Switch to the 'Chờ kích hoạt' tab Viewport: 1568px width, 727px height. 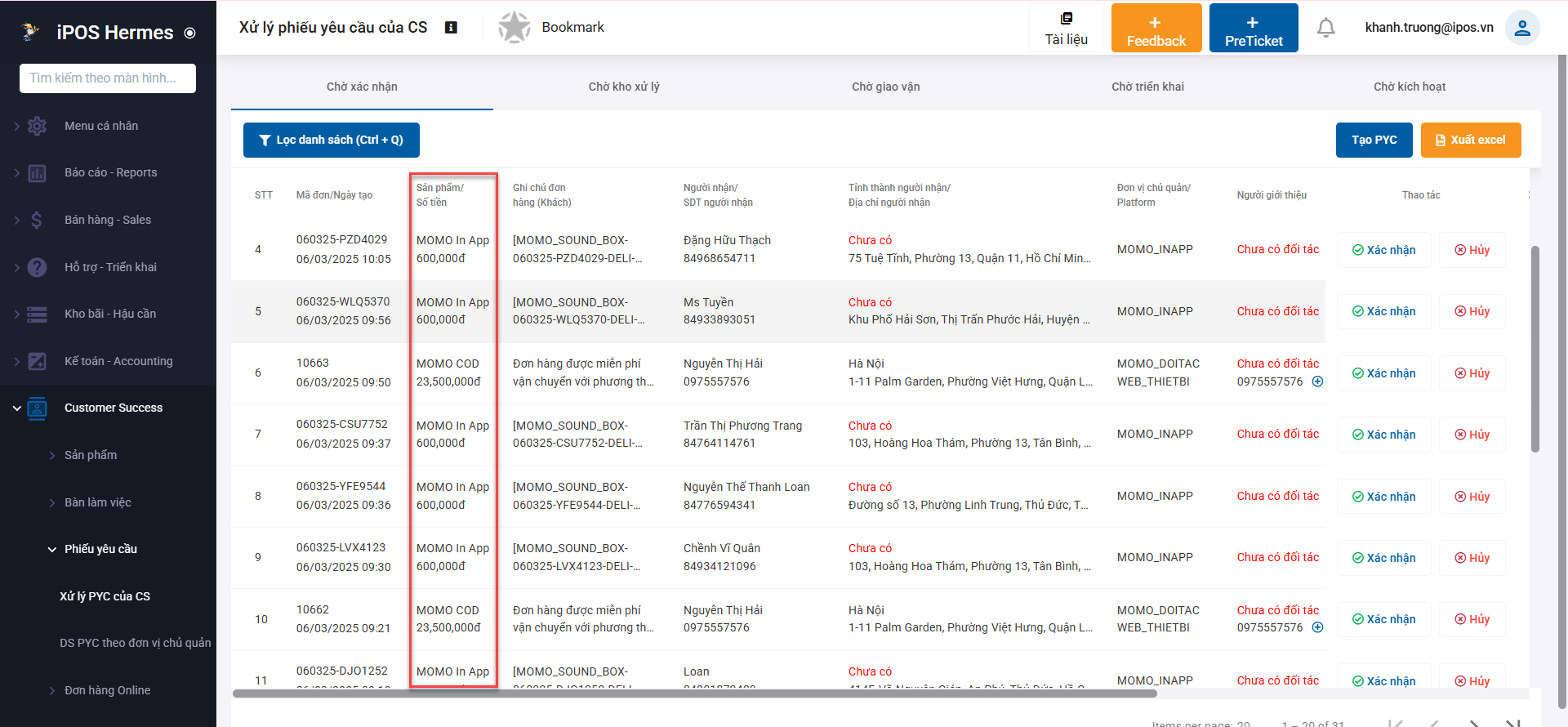tap(1410, 87)
